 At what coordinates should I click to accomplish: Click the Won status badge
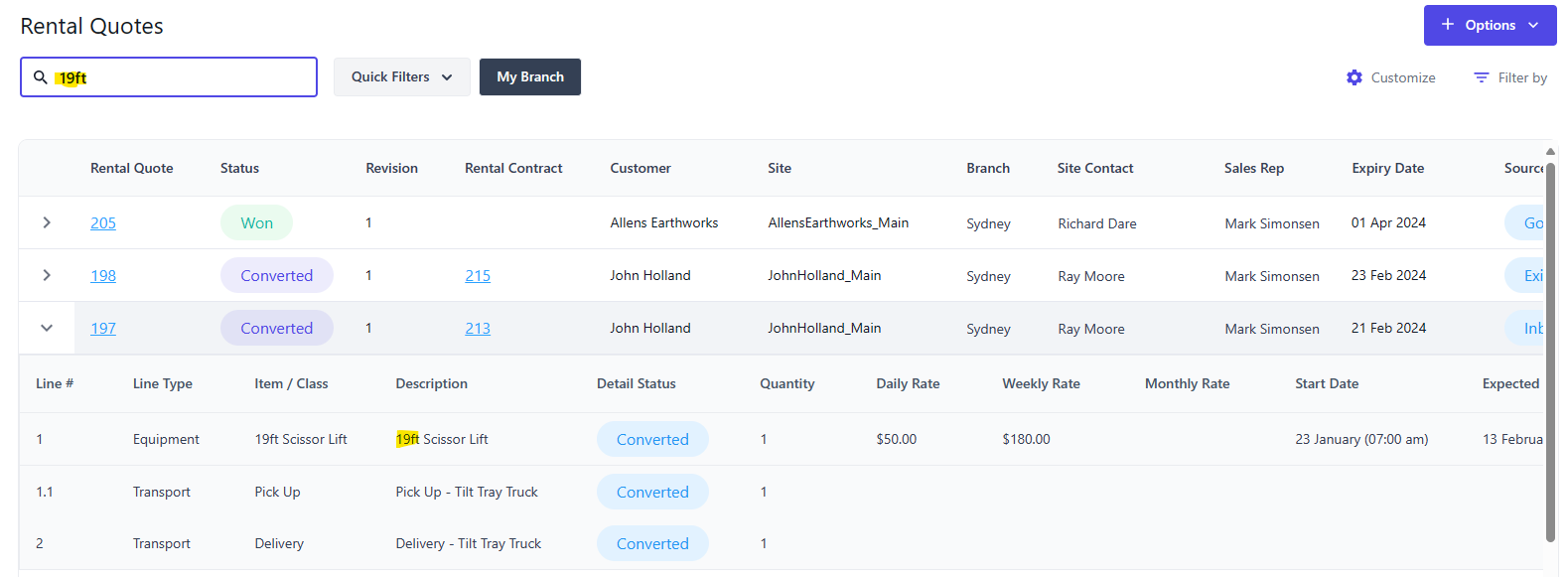point(256,223)
